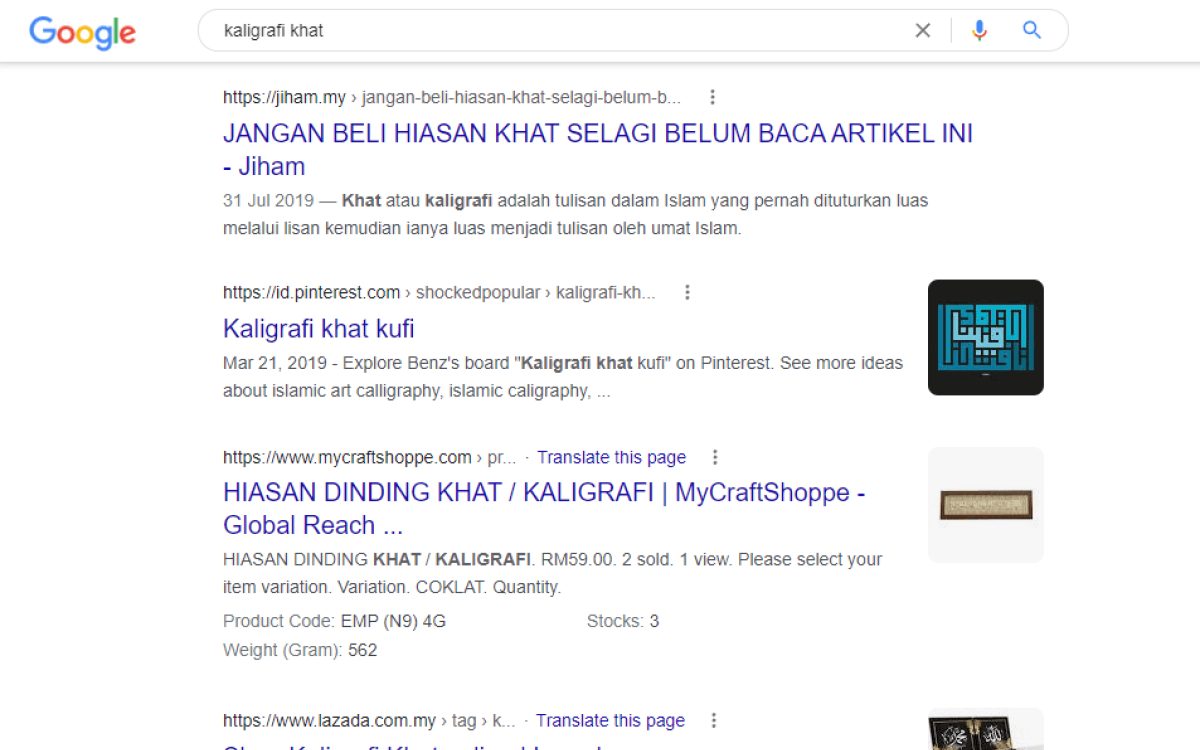Submit search with the magnifier icon
The image size is (1200, 750).
coord(1032,31)
